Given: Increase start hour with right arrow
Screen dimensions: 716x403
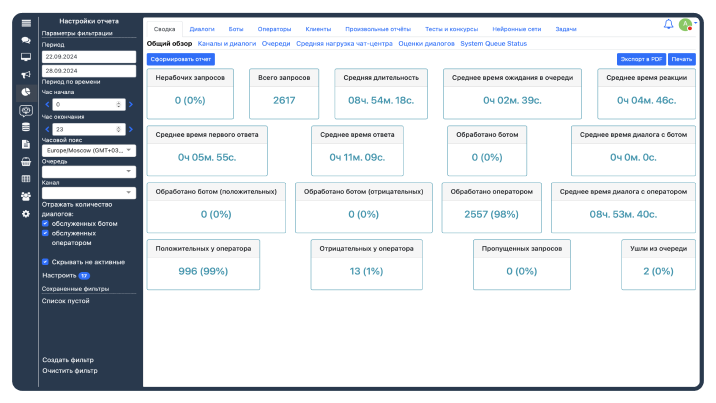Looking at the screenshot, I should click(x=131, y=105).
